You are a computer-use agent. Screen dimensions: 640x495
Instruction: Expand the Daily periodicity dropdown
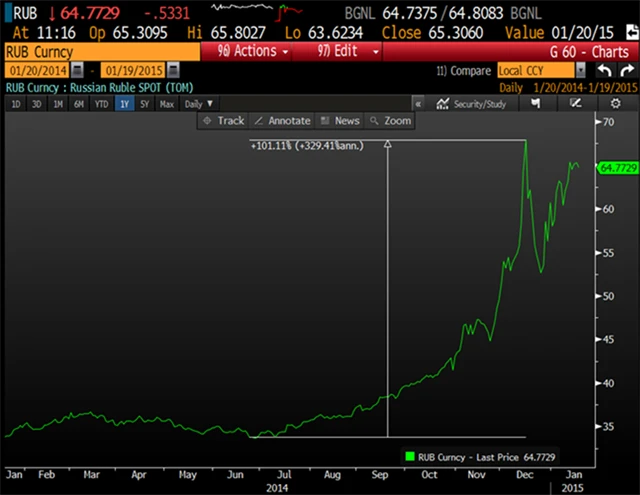pos(198,104)
